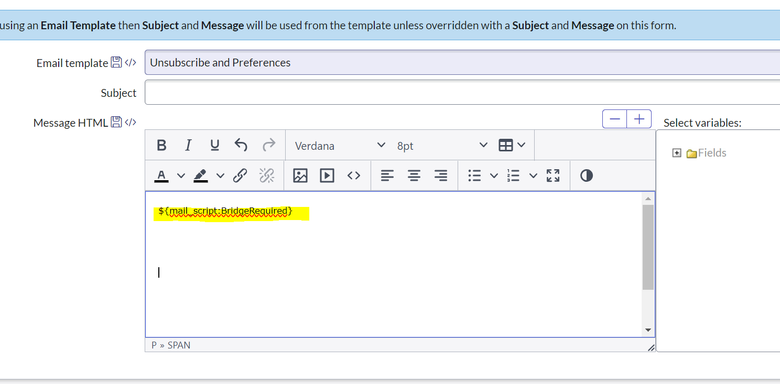Toggle underline formatting in editor
This screenshot has height=384, width=780.
tap(214, 145)
